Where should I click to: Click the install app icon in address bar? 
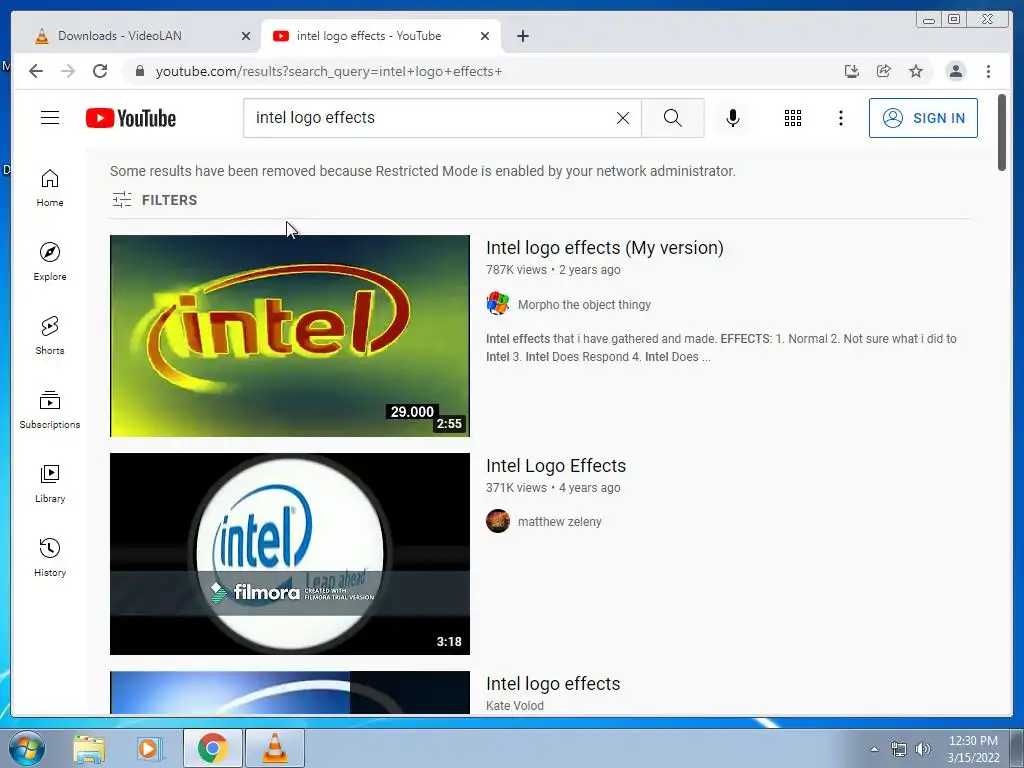click(x=852, y=71)
